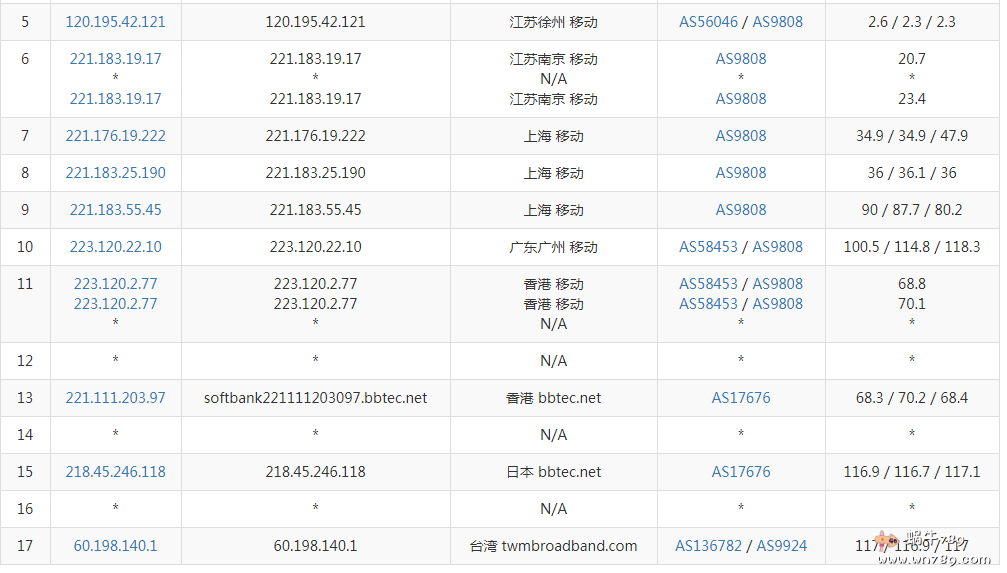Click AS9808 link in hop 9 row
The height and width of the screenshot is (573, 1007).
coord(741,210)
